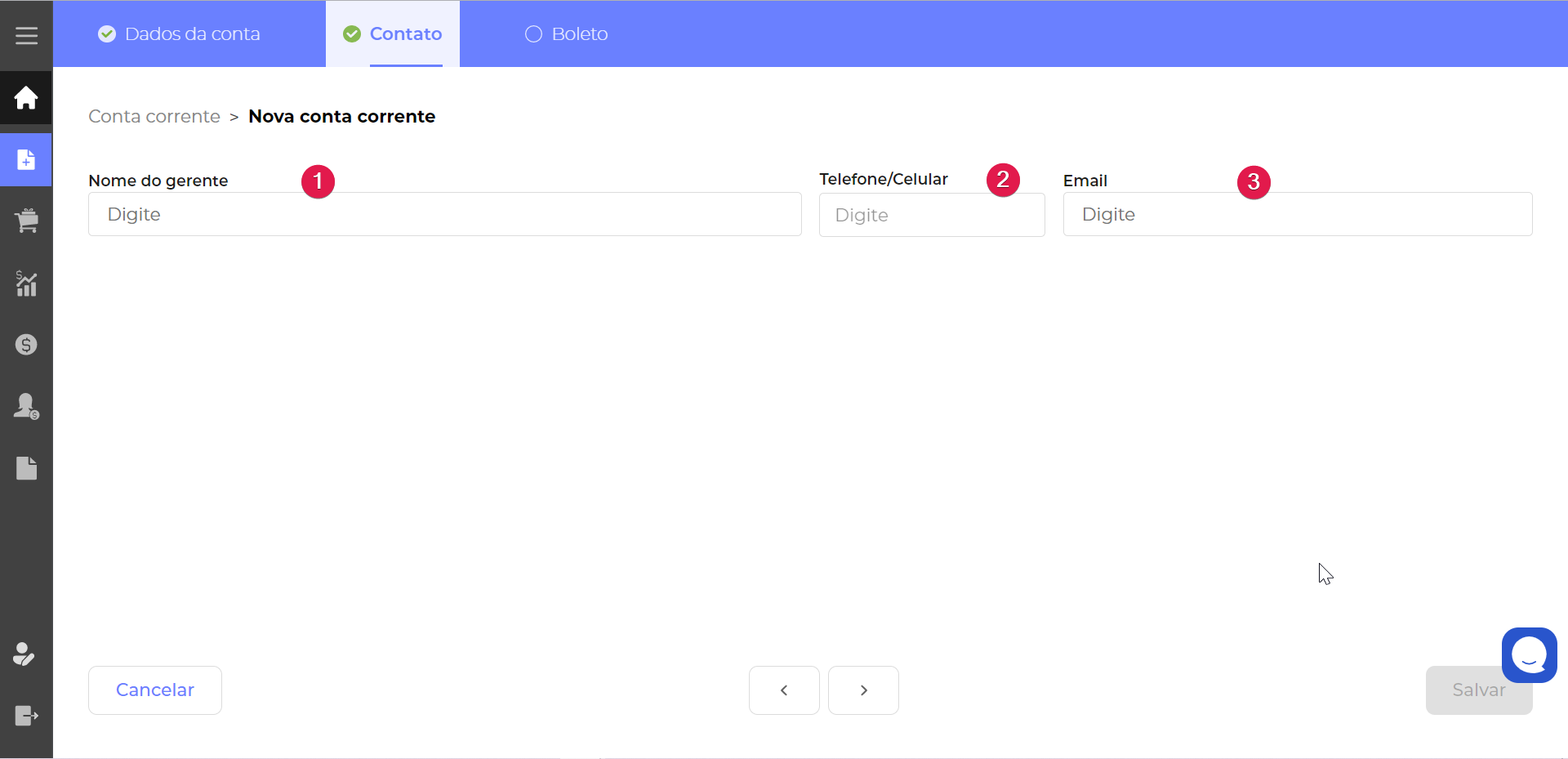Switch to the Boleto tab
This screenshot has height=759, width=1568.
coord(567,34)
